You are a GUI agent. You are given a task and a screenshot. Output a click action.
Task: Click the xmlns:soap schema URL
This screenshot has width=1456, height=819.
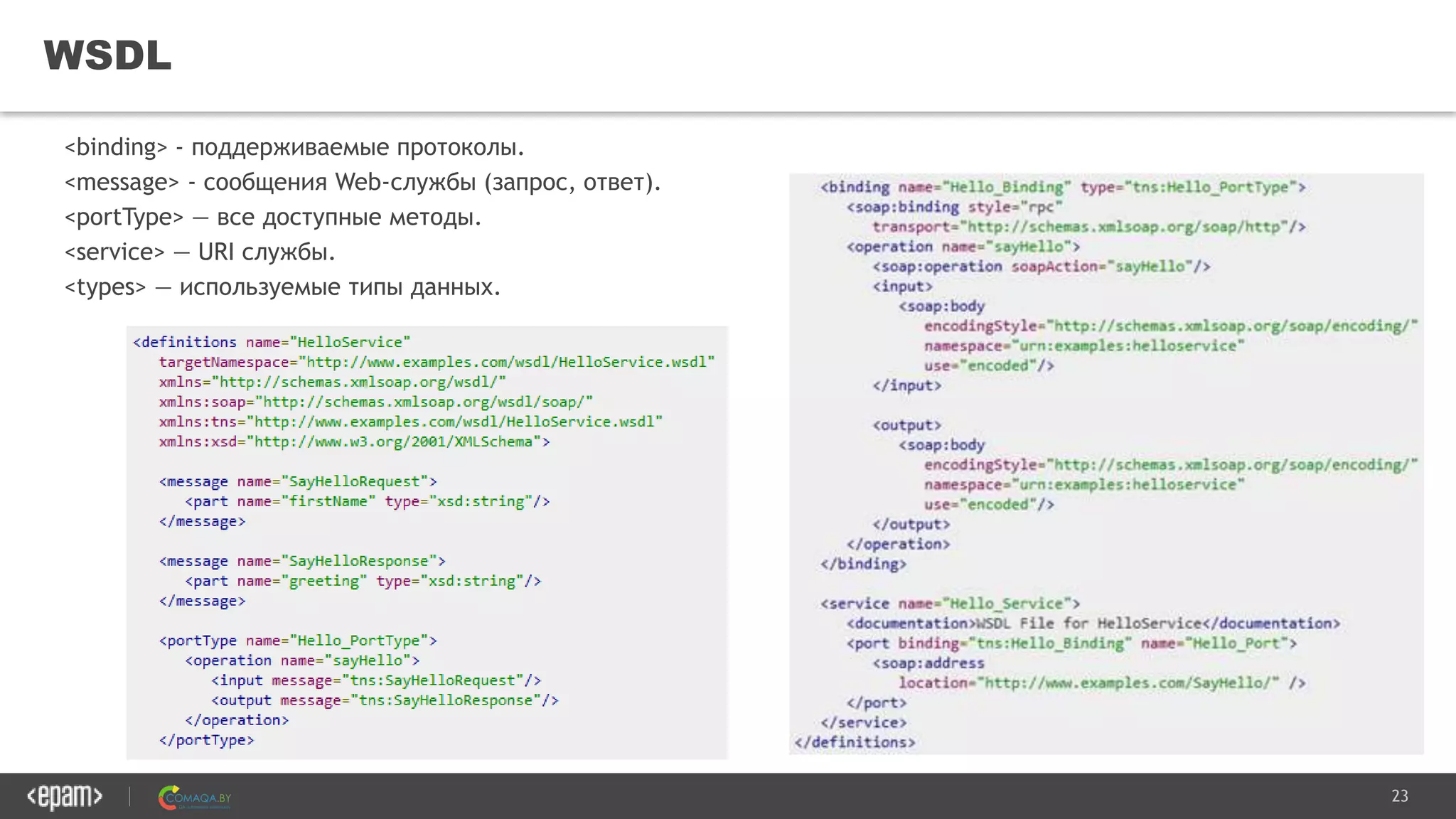[x=424, y=402]
